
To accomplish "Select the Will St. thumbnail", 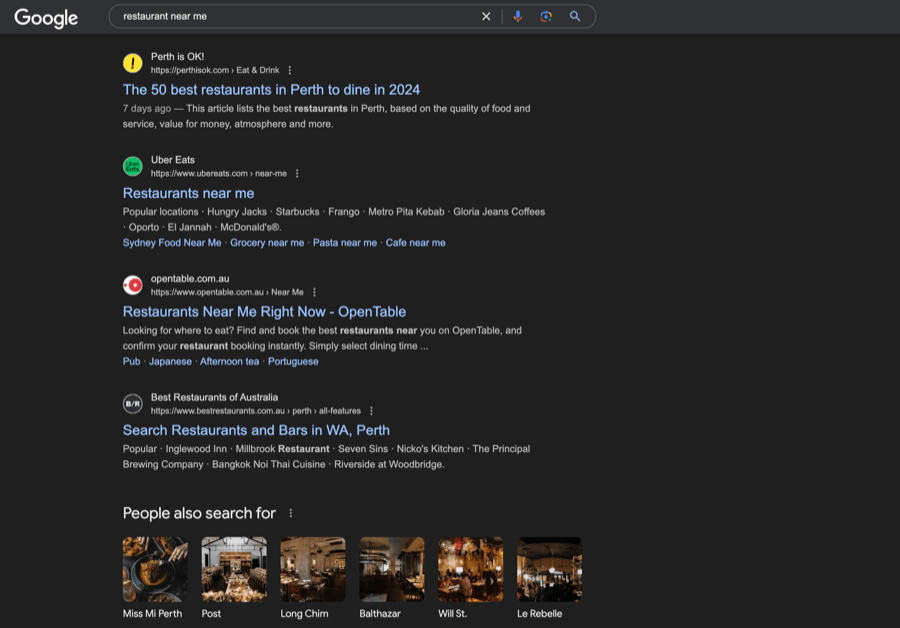I will (471, 569).
